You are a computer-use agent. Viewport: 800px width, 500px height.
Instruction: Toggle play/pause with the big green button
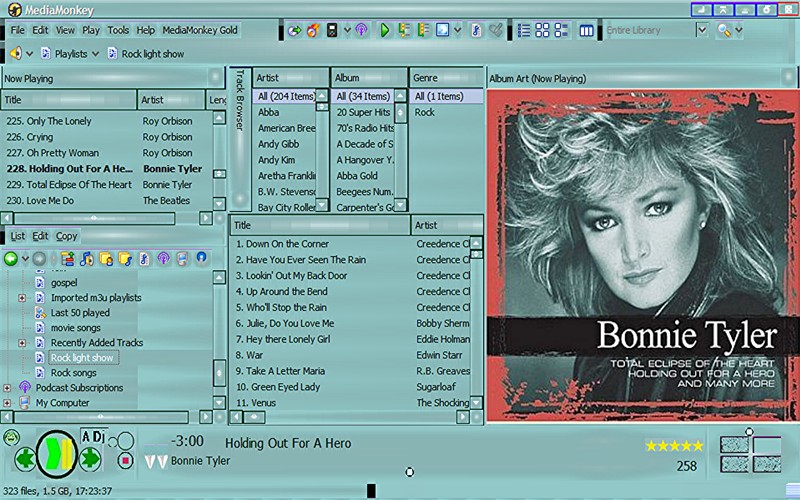57,454
